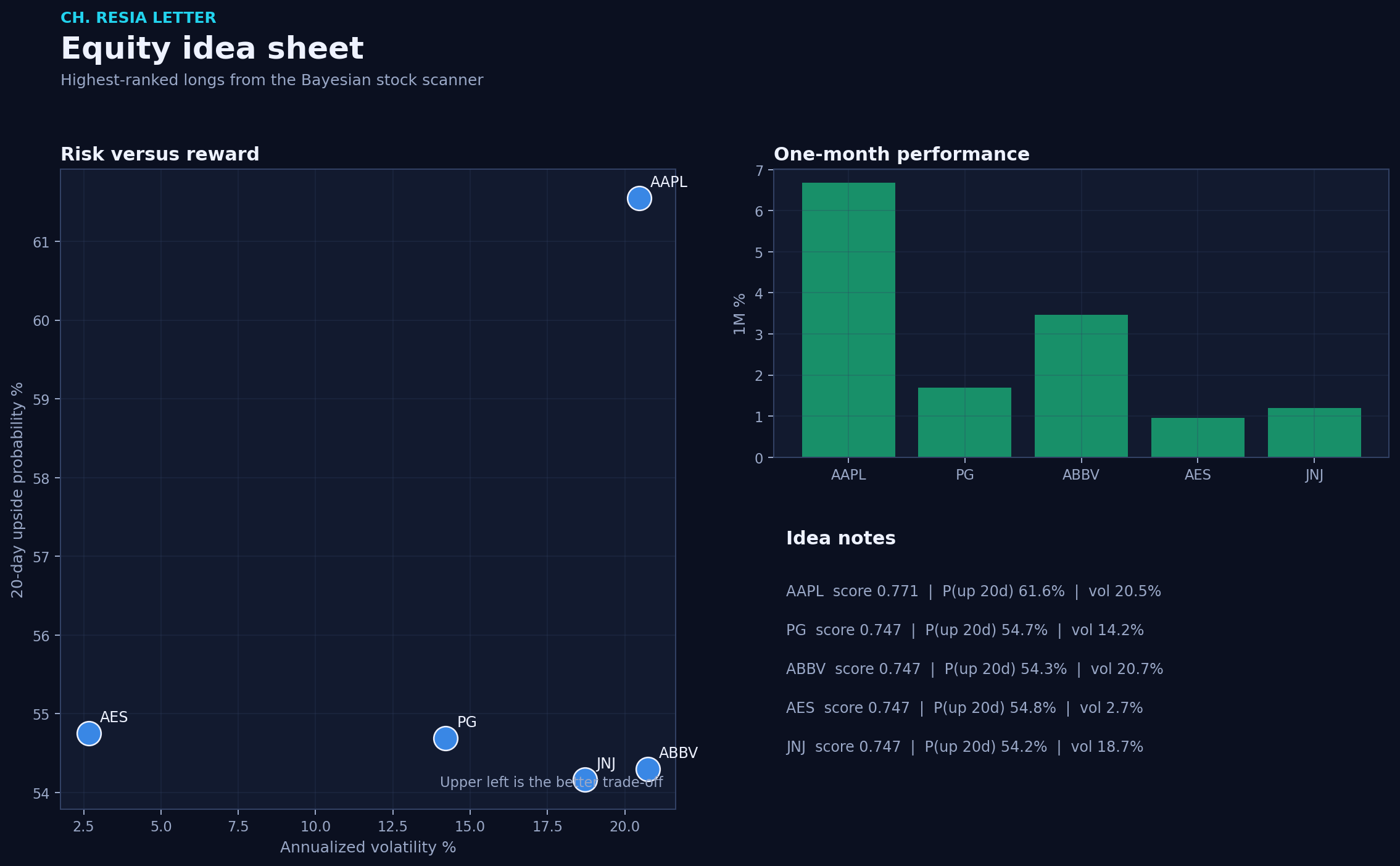Click the PG scatter point
Screen dimensions: 1400x866
pyautogui.click(x=445, y=738)
